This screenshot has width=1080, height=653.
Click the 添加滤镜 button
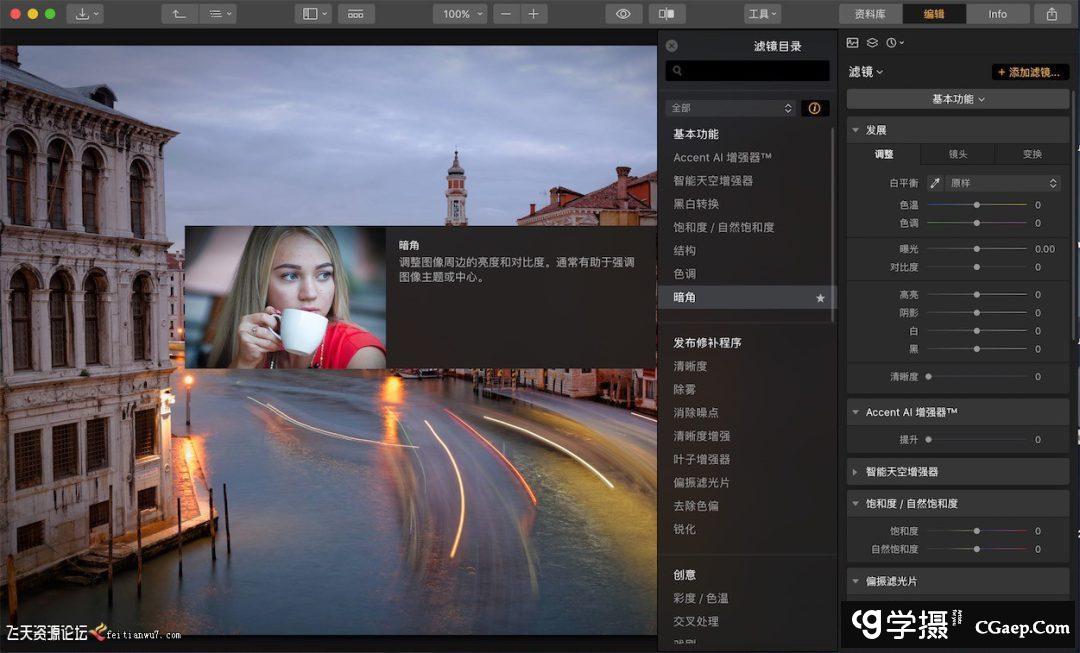[x=1031, y=72]
